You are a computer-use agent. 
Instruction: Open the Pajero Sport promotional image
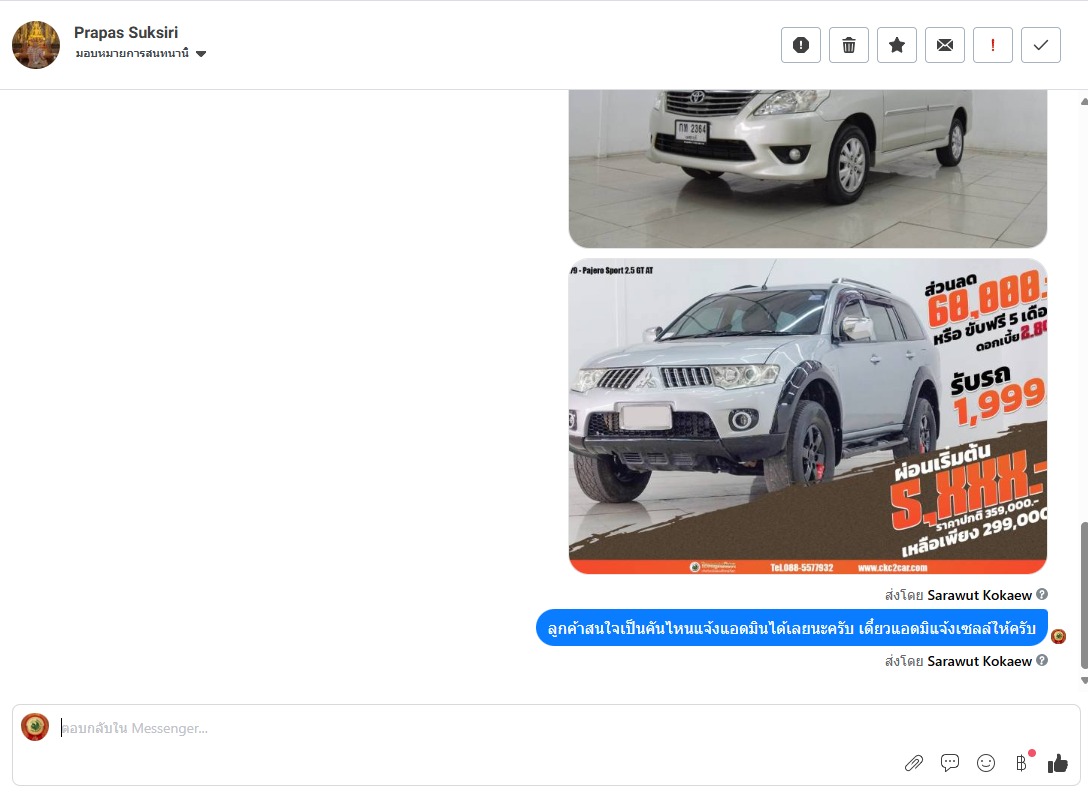807,416
